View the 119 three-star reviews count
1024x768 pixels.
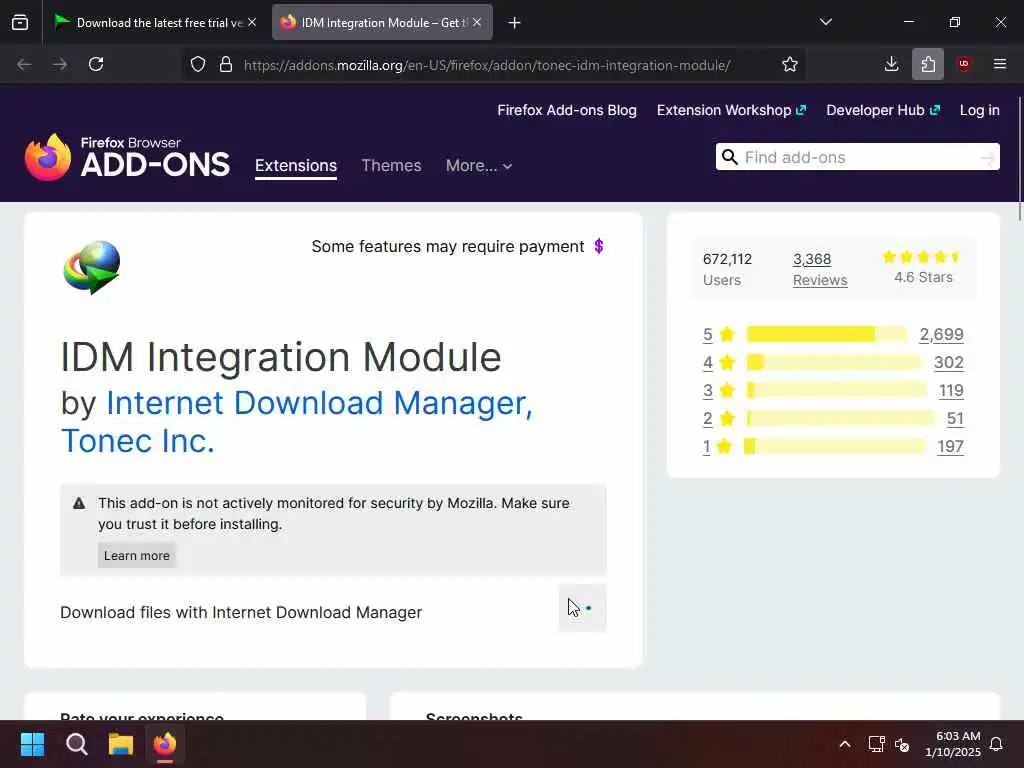pos(952,391)
